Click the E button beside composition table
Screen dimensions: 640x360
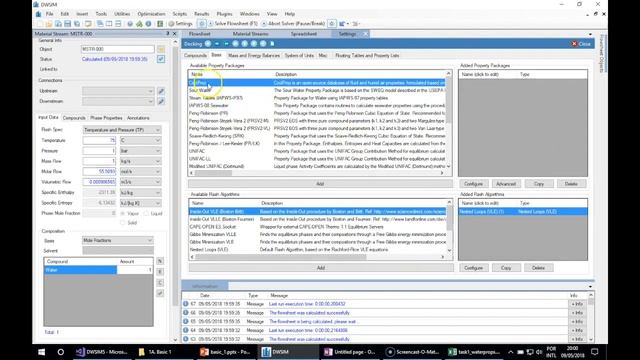(x=160, y=271)
